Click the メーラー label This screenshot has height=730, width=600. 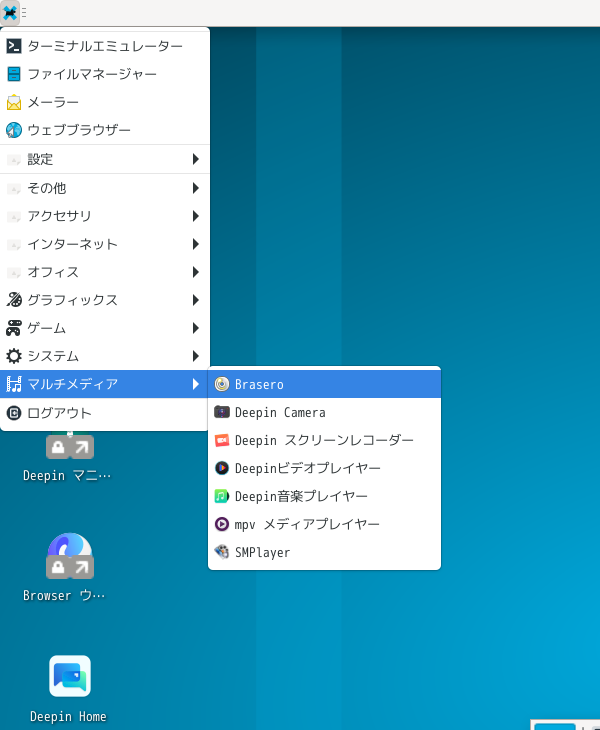(x=53, y=102)
